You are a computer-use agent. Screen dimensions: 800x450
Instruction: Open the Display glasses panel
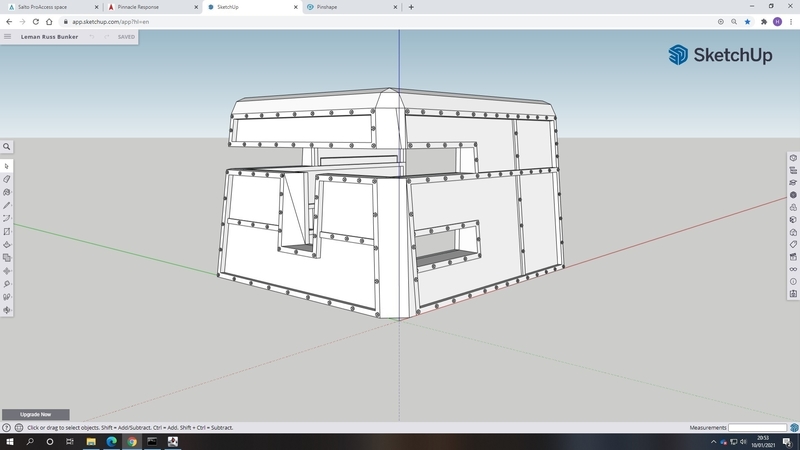tap(793, 269)
